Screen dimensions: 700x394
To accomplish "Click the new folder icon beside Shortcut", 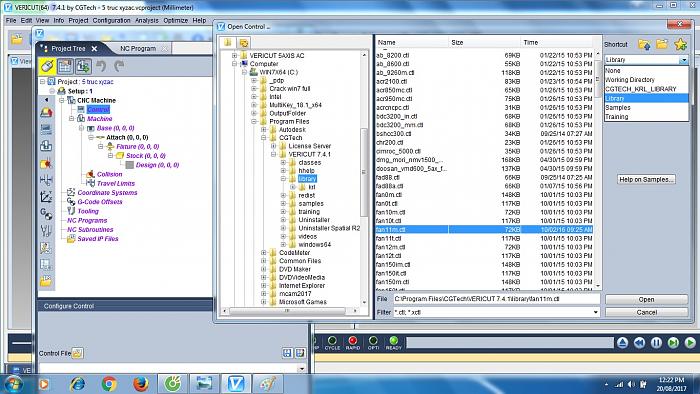I will coord(662,44).
